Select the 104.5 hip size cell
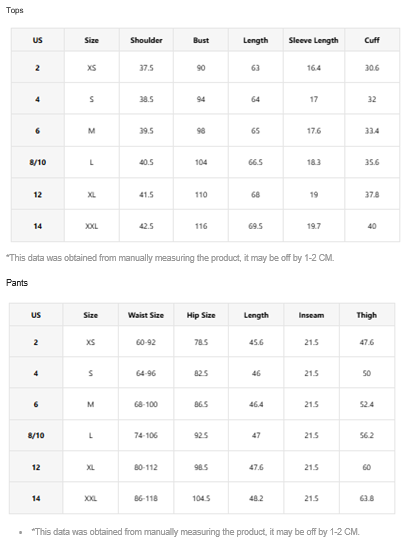 (x=201, y=498)
